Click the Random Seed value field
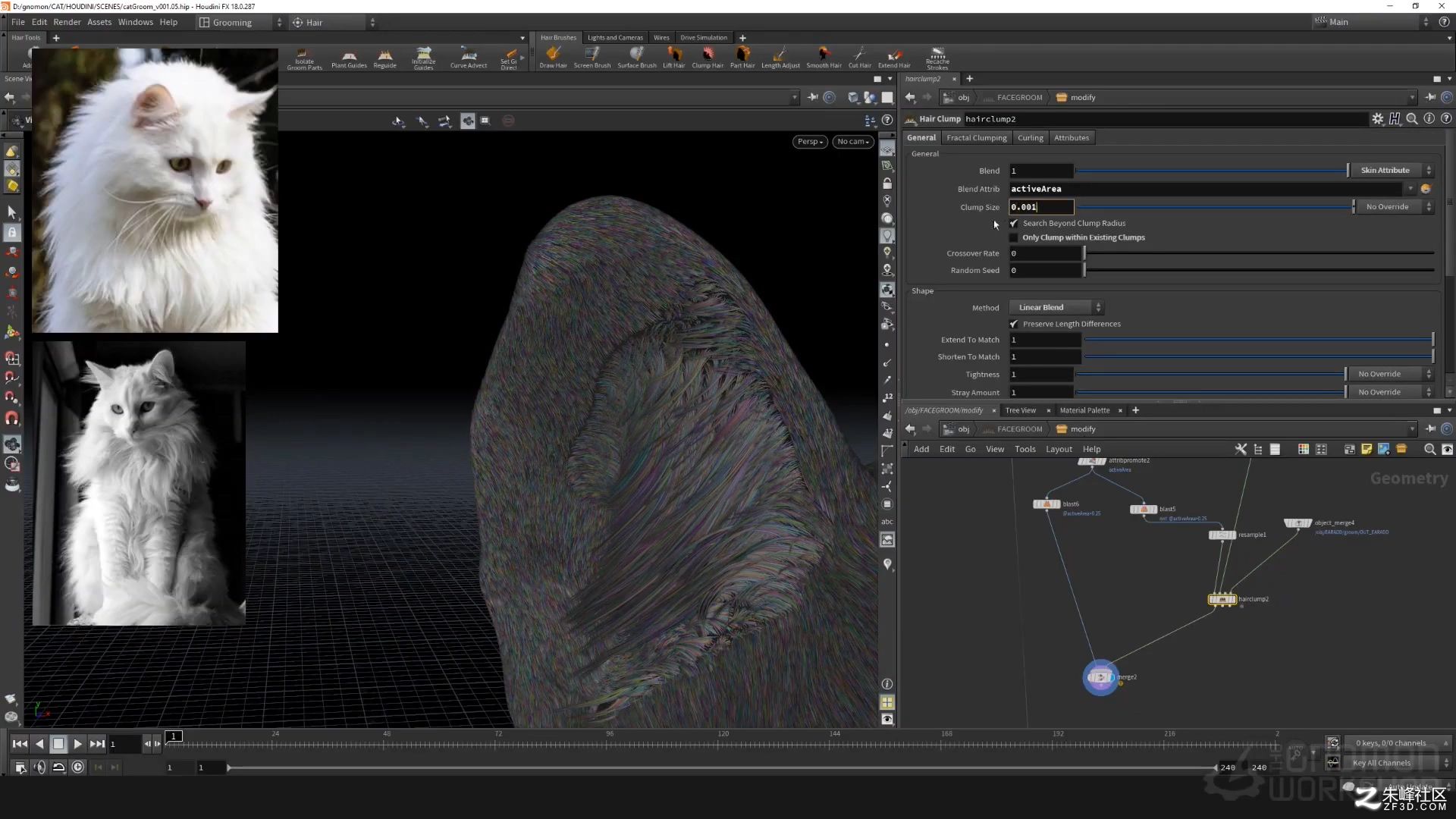This screenshot has height=819, width=1456. click(1045, 271)
